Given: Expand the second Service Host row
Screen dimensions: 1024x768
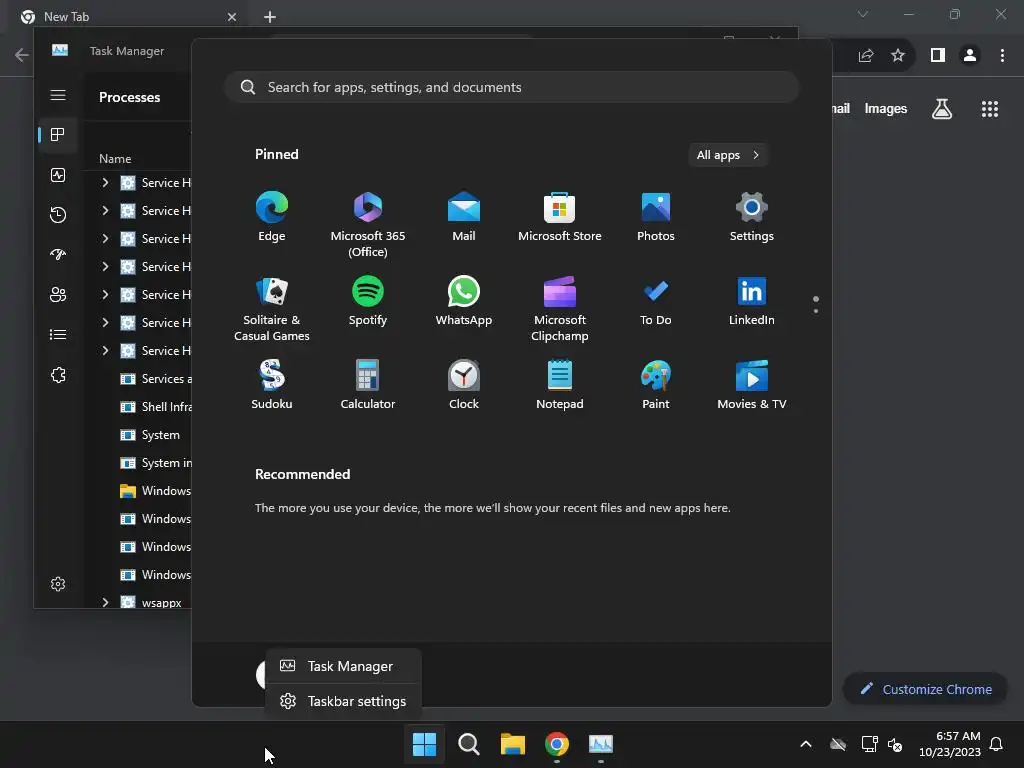Looking at the screenshot, I should 105,210.
